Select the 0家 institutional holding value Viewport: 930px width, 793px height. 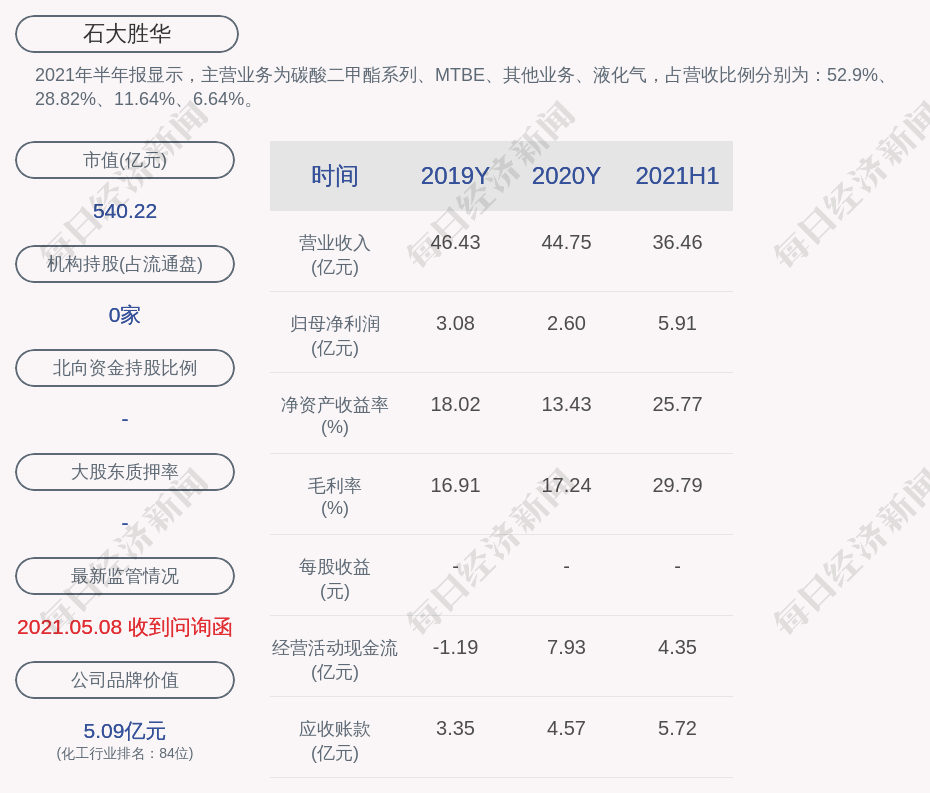[x=125, y=315]
